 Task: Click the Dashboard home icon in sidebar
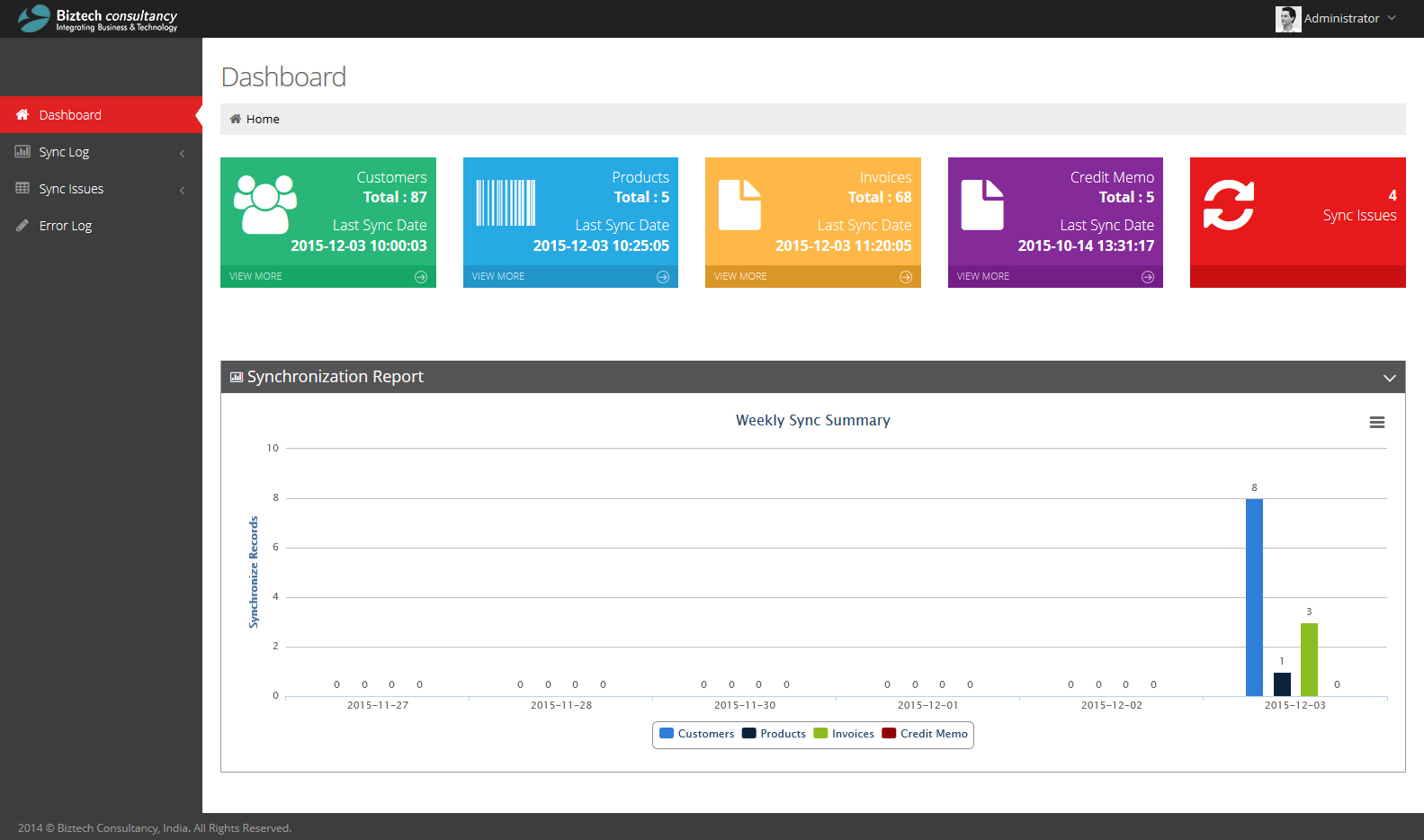[x=22, y=115]
